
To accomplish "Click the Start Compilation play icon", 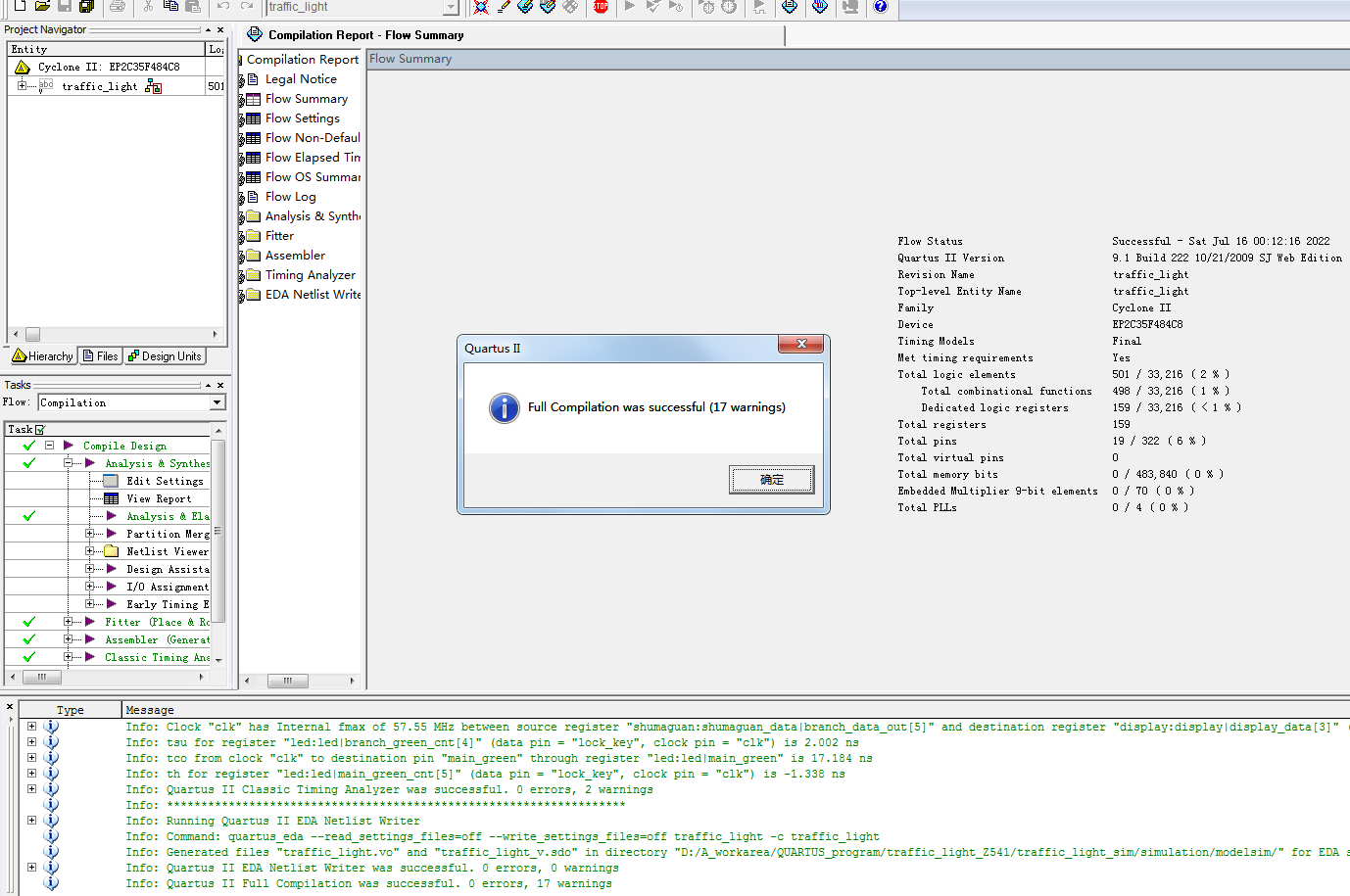I will pyautogui.click(x=630, y=6).
